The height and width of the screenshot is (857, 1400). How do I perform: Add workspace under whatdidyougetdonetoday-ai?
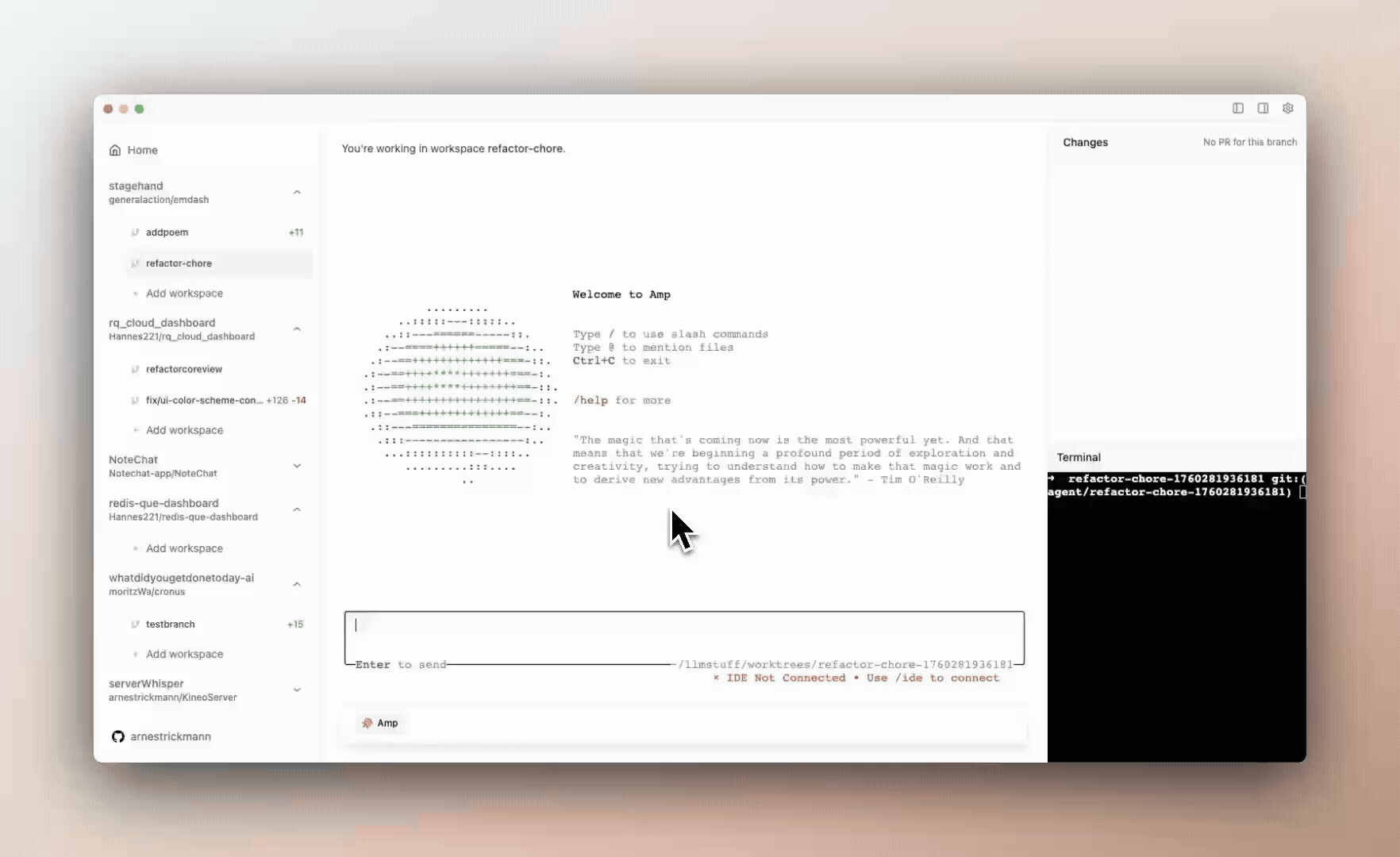(x=183, y=654)
